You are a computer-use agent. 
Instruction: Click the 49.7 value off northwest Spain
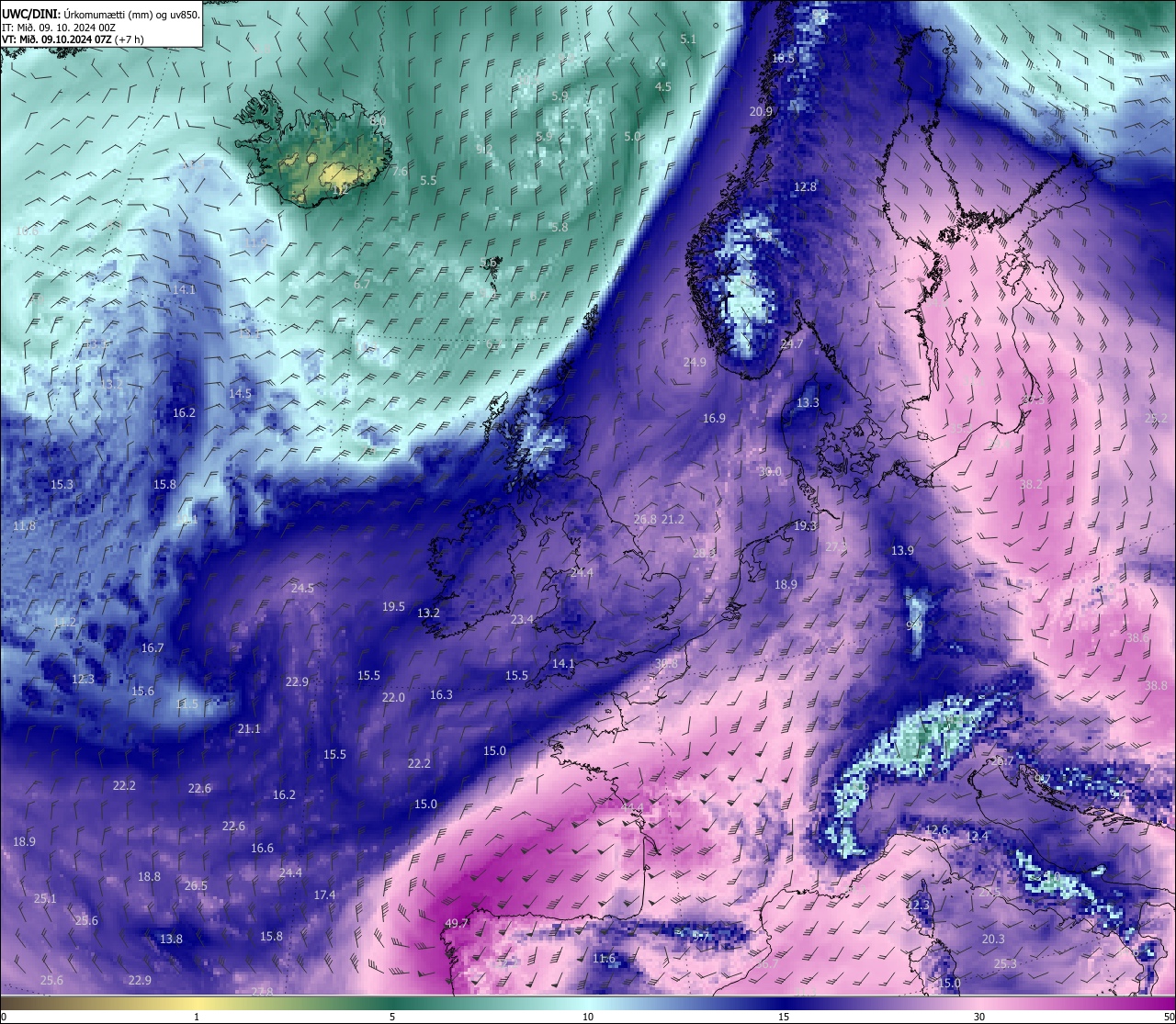(457, 923)
